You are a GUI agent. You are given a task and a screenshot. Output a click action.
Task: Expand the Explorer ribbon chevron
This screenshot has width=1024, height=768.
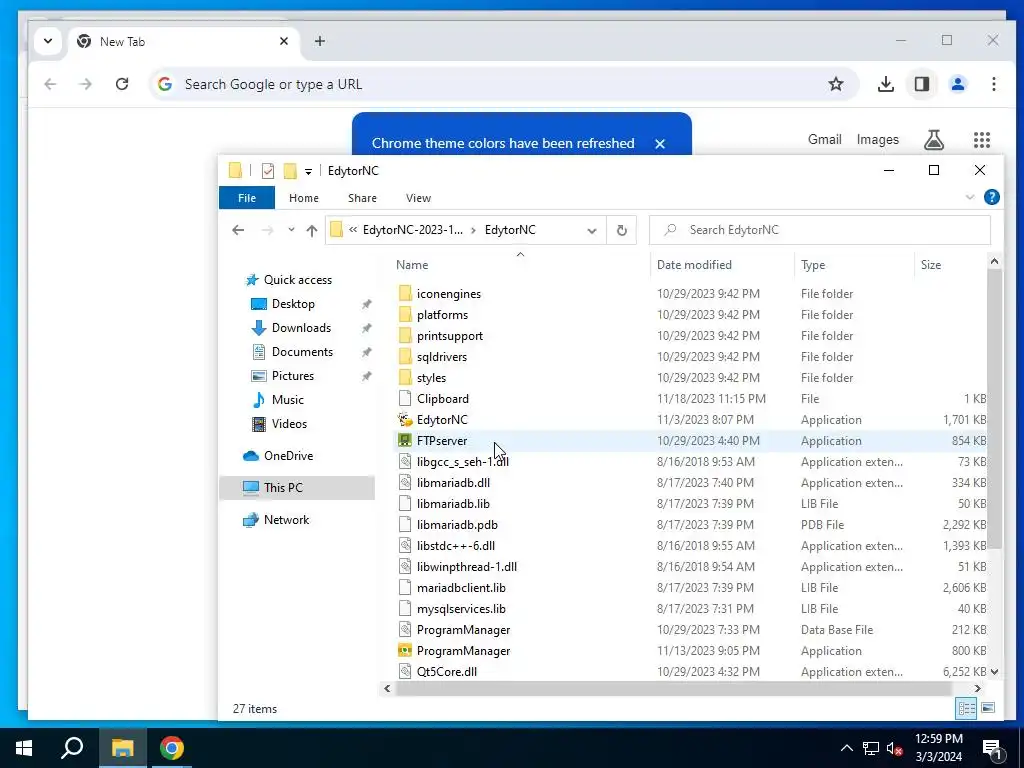pos(970,197)
